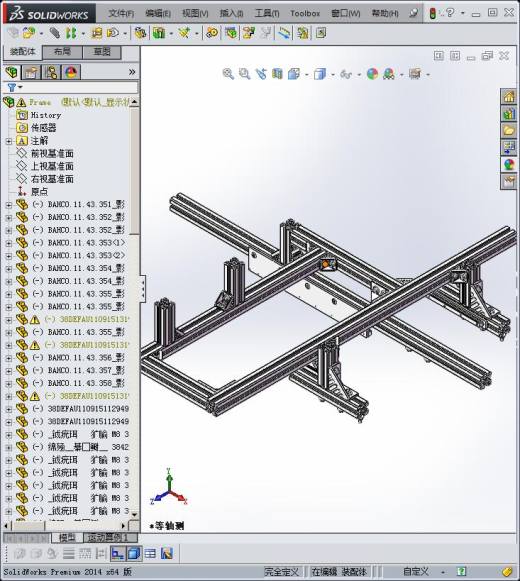520x581 pixels.
Task: Select the 前视基准面 plane
Action: (52, 154)
